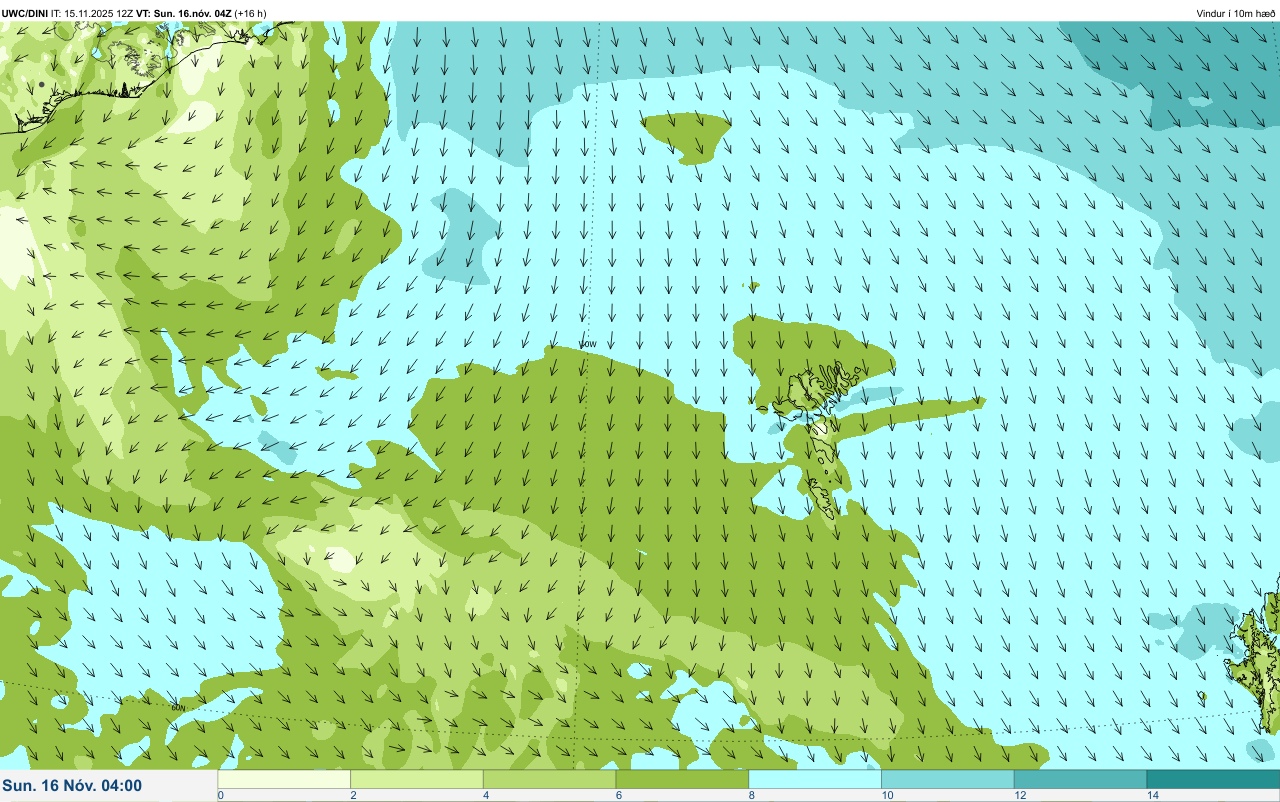Screen dimensions: 1280x802
Task: Click the 'IT: 15.11.2025 12Z' initial time text
Action: pyautogui.click(x=92, y=13)
